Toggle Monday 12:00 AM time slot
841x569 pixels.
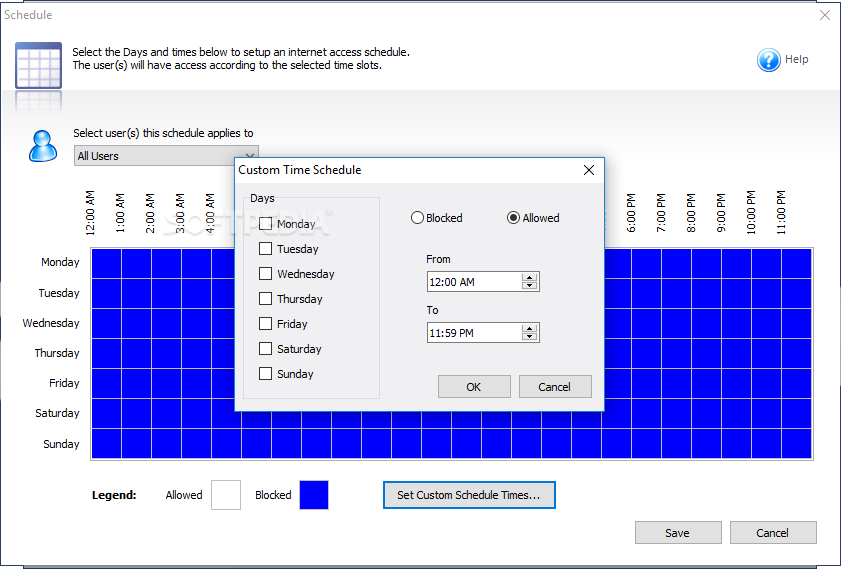106,263
